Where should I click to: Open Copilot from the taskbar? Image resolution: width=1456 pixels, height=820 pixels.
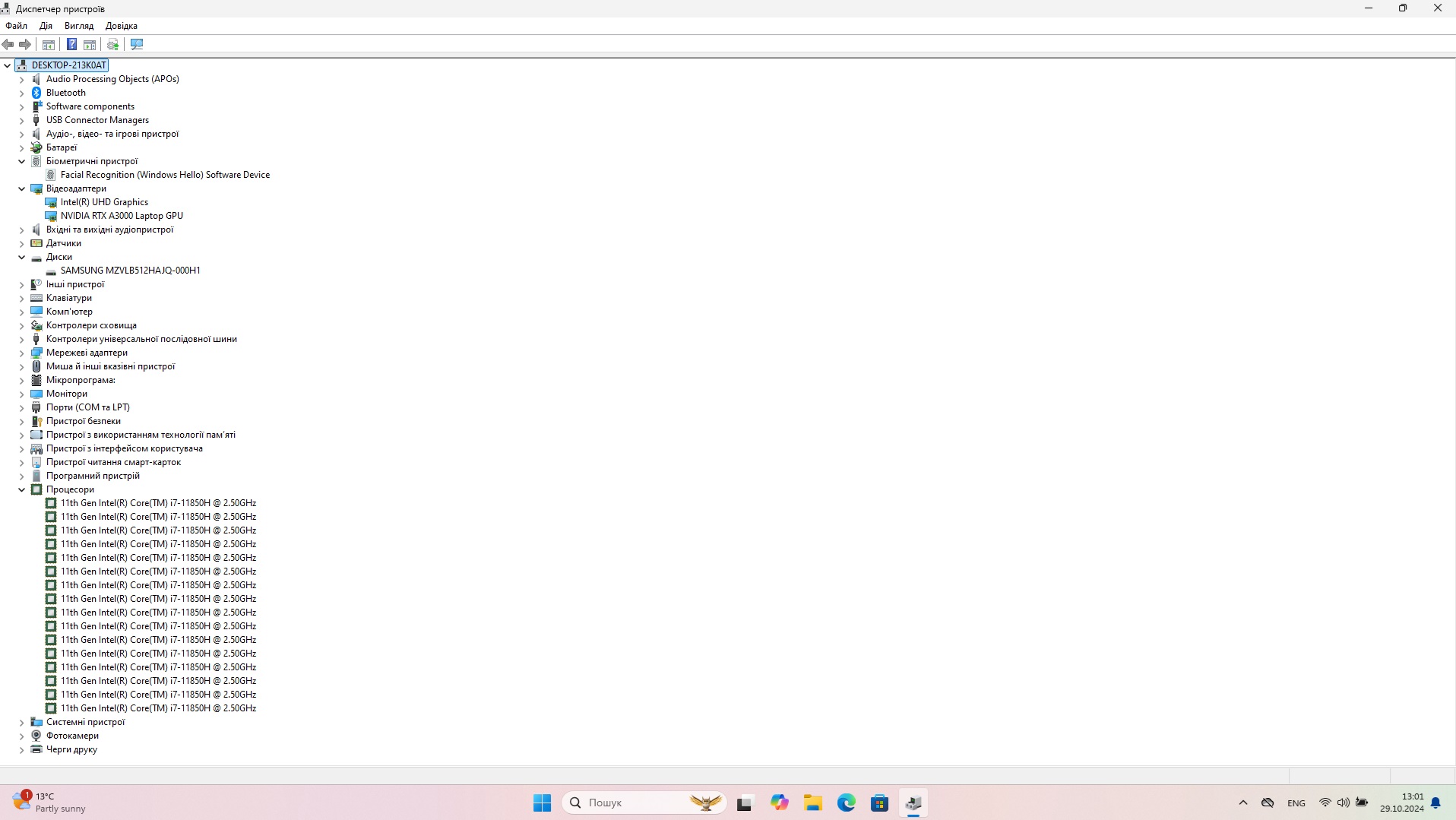pyautogui.click(x=779, y=803)
